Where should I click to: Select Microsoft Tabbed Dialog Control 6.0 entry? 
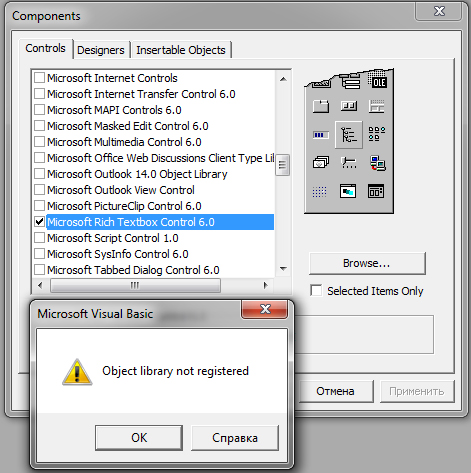[x=133, y=270]
